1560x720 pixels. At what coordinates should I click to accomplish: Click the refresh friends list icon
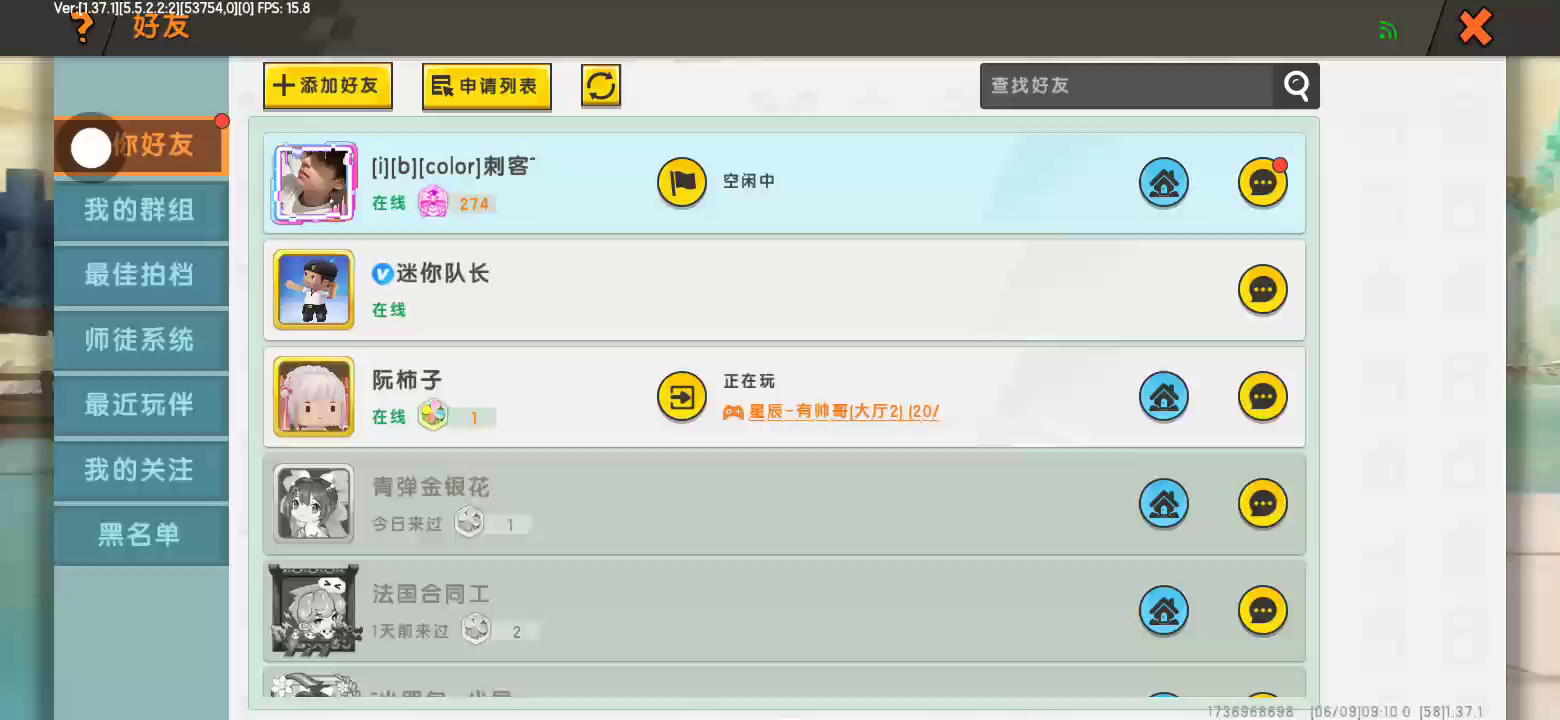click(x=601, y=86)
